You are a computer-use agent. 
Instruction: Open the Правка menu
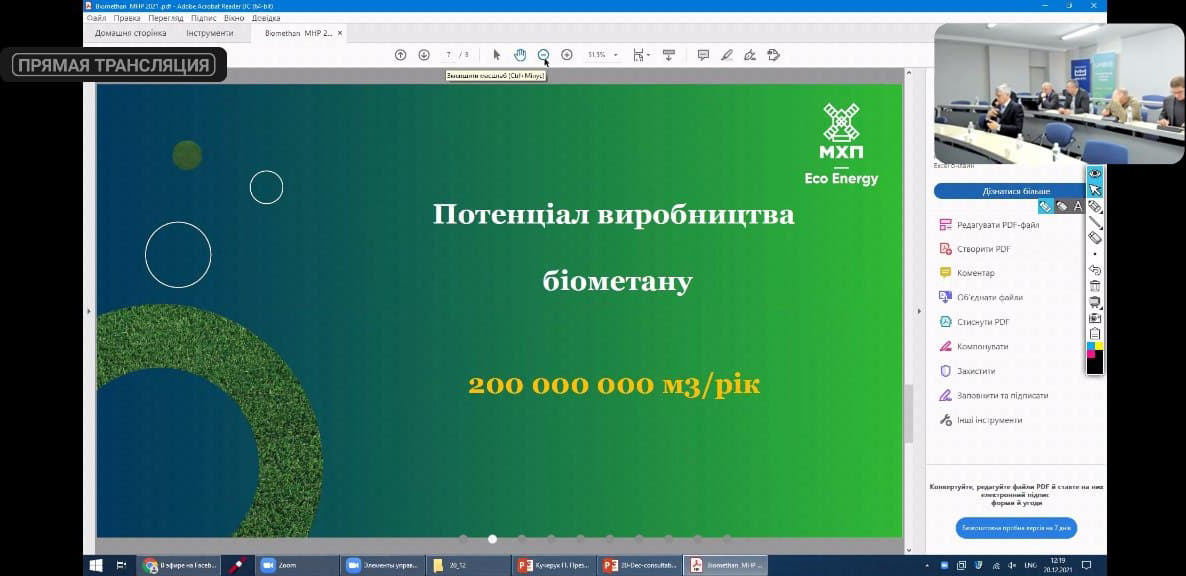[x=127, y=17]
